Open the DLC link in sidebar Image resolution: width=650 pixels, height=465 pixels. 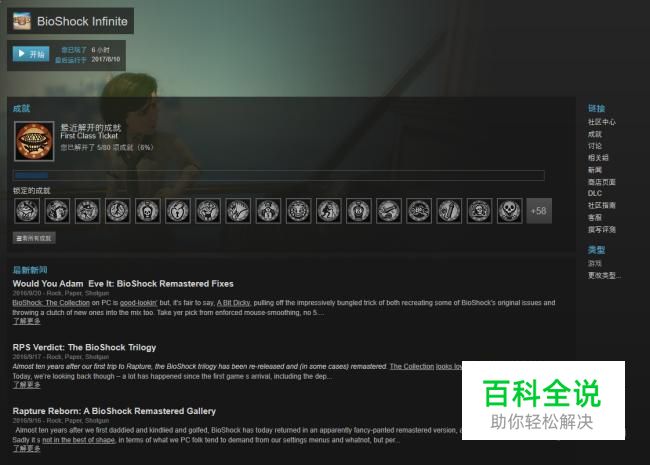pos(594,193)
